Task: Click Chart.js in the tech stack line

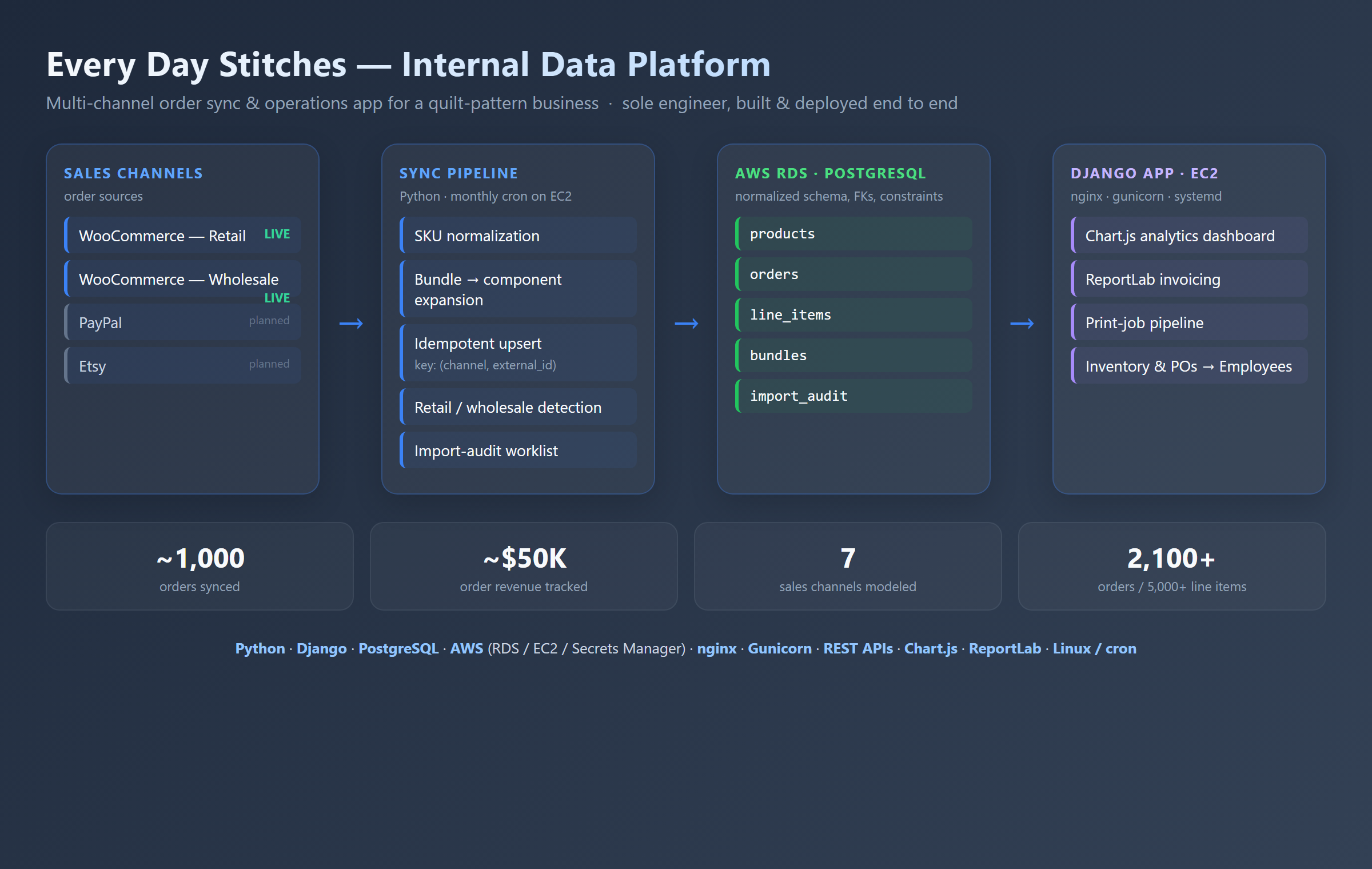Action: click(x=931, y=648)
